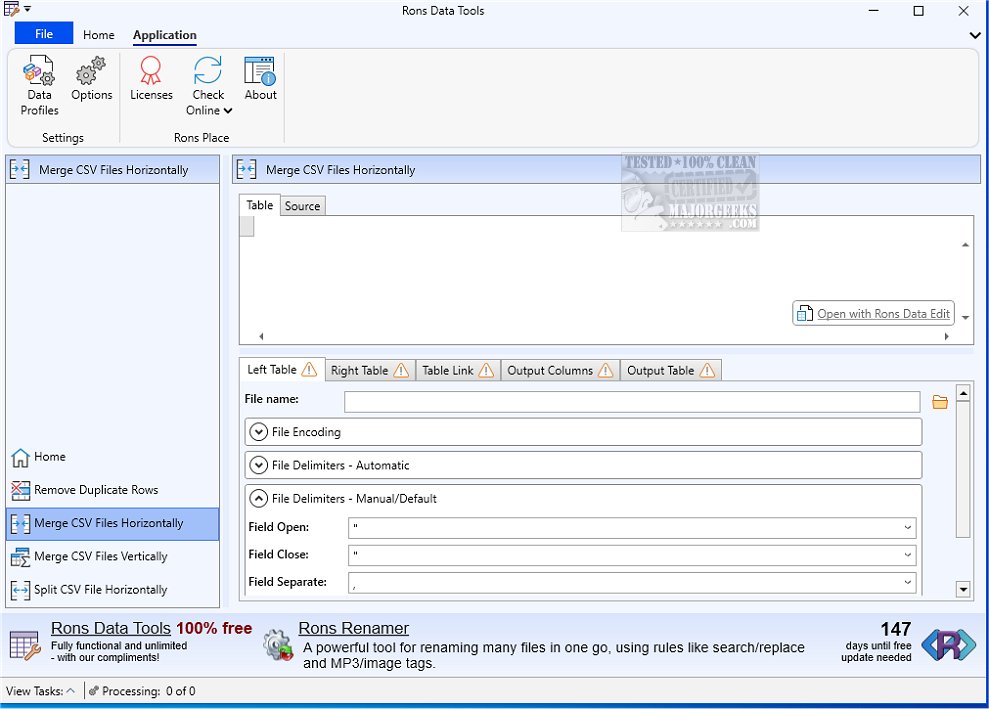Image resolution: width=989 pixels, height=709 pixels.
Task: Click the settings panel scroll down arrow
Action: pyautogui.click(x=963, y=590)
